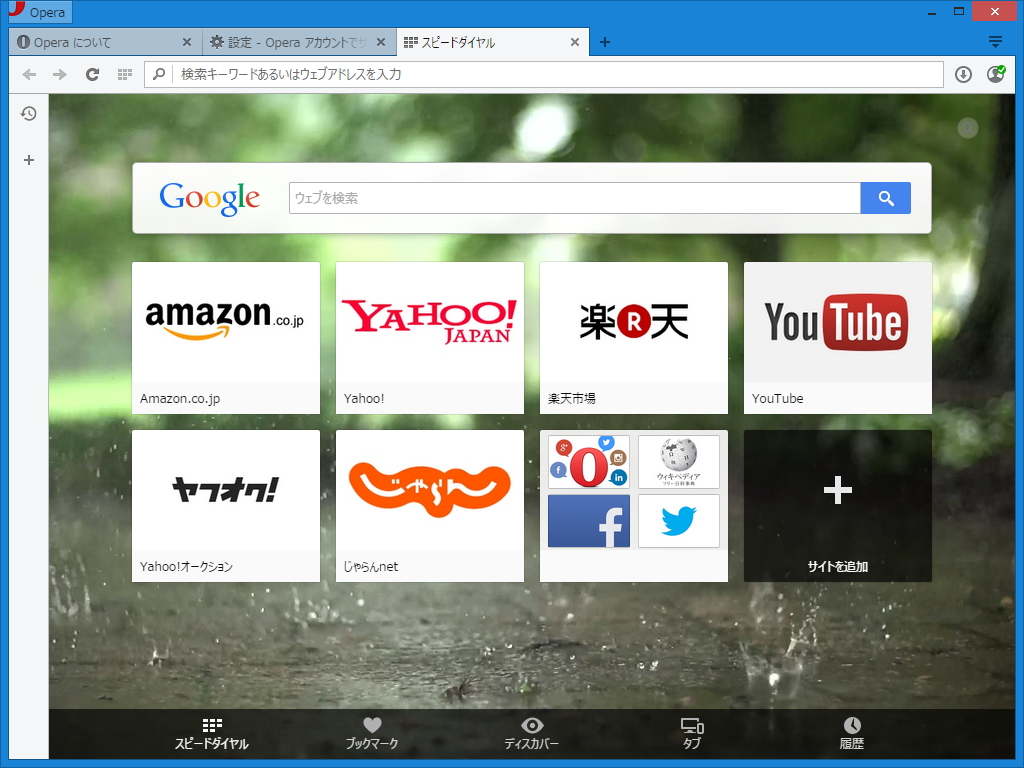The image size is (1024, 768).
Task: Click the サイトを追加 add site tile
Action: pyautogui.click(x=838, y=505)
